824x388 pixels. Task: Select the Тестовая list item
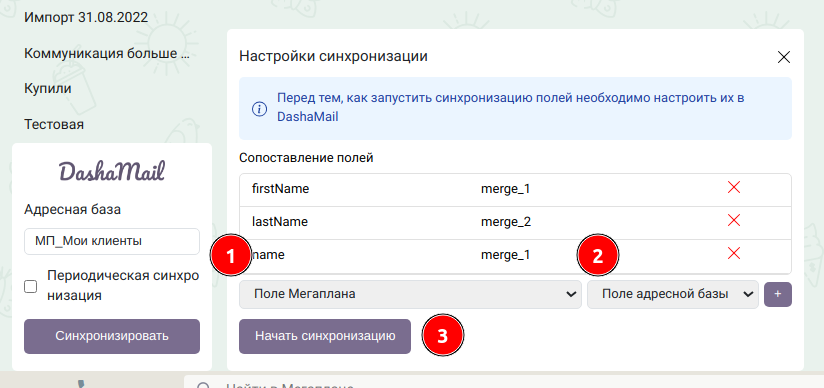(x=54, y=125)
